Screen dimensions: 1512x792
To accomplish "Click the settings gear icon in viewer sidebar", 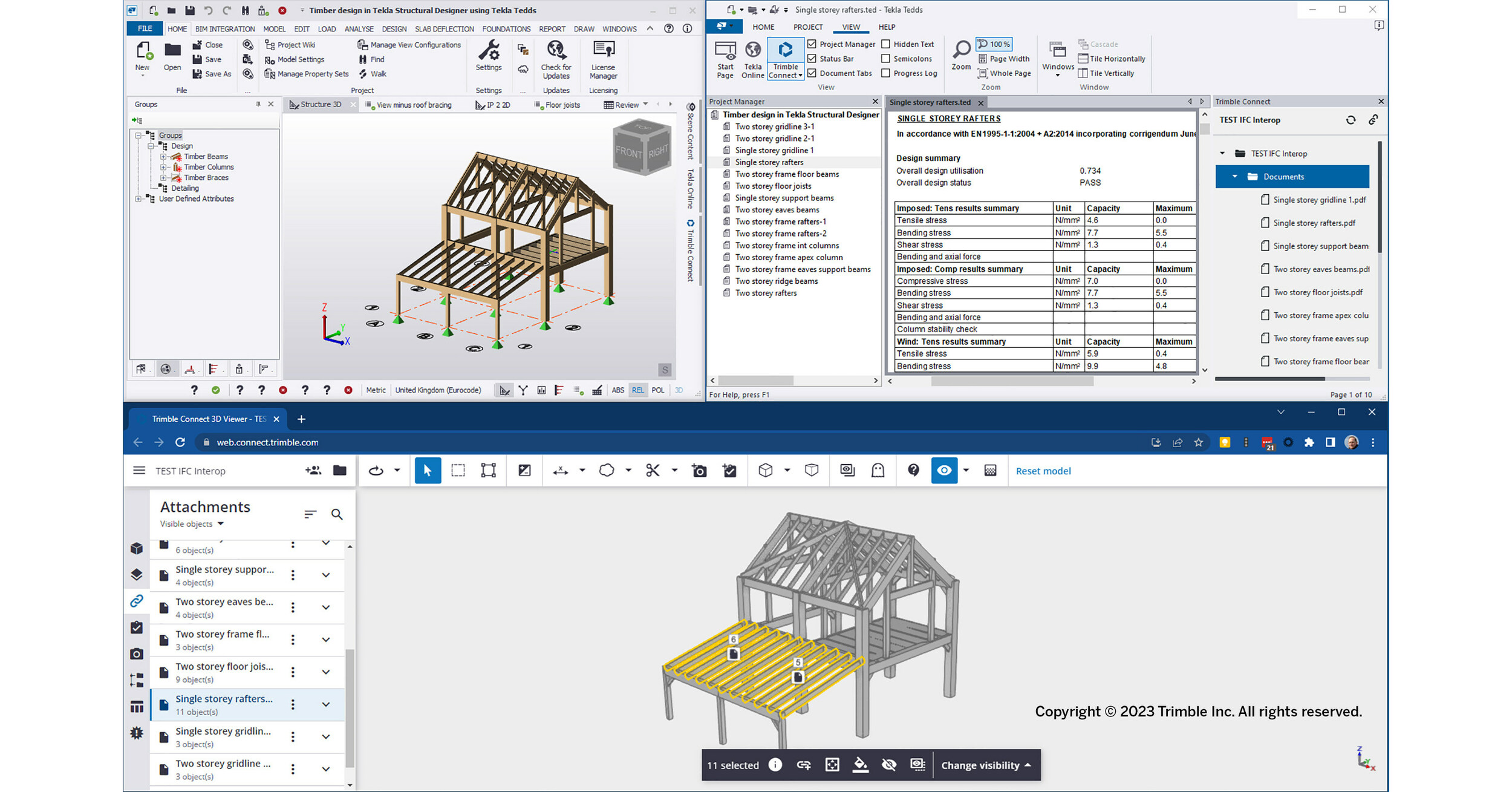I will [137, 733].
